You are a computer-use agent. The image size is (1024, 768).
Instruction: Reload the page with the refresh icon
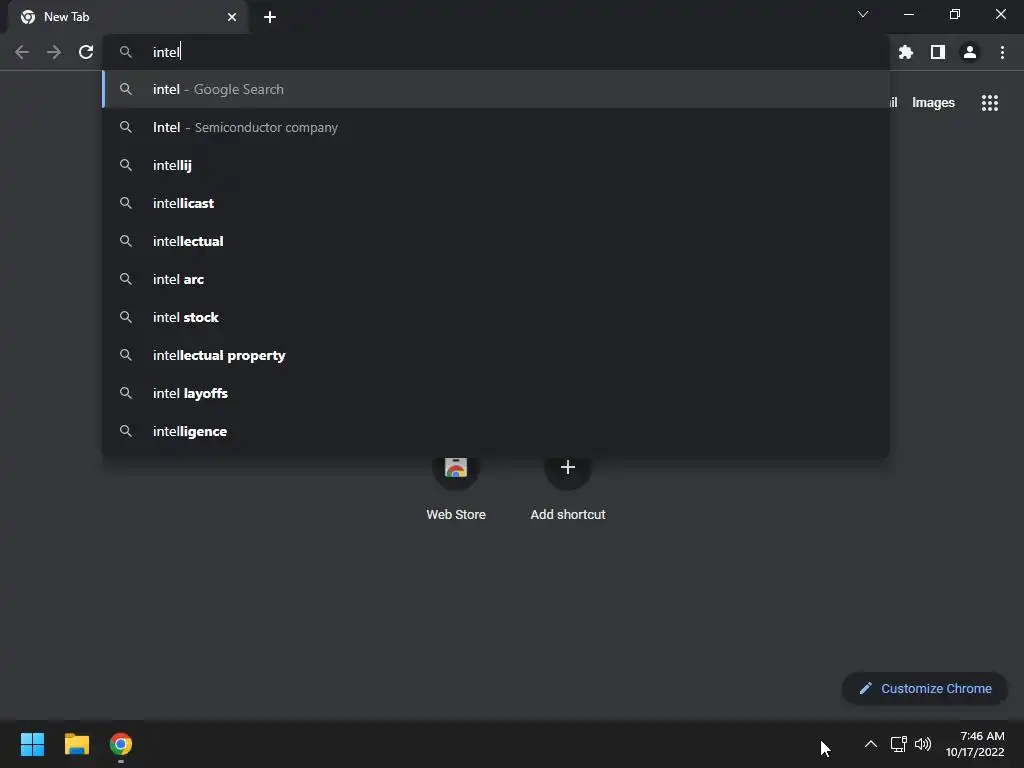point(86,52)
